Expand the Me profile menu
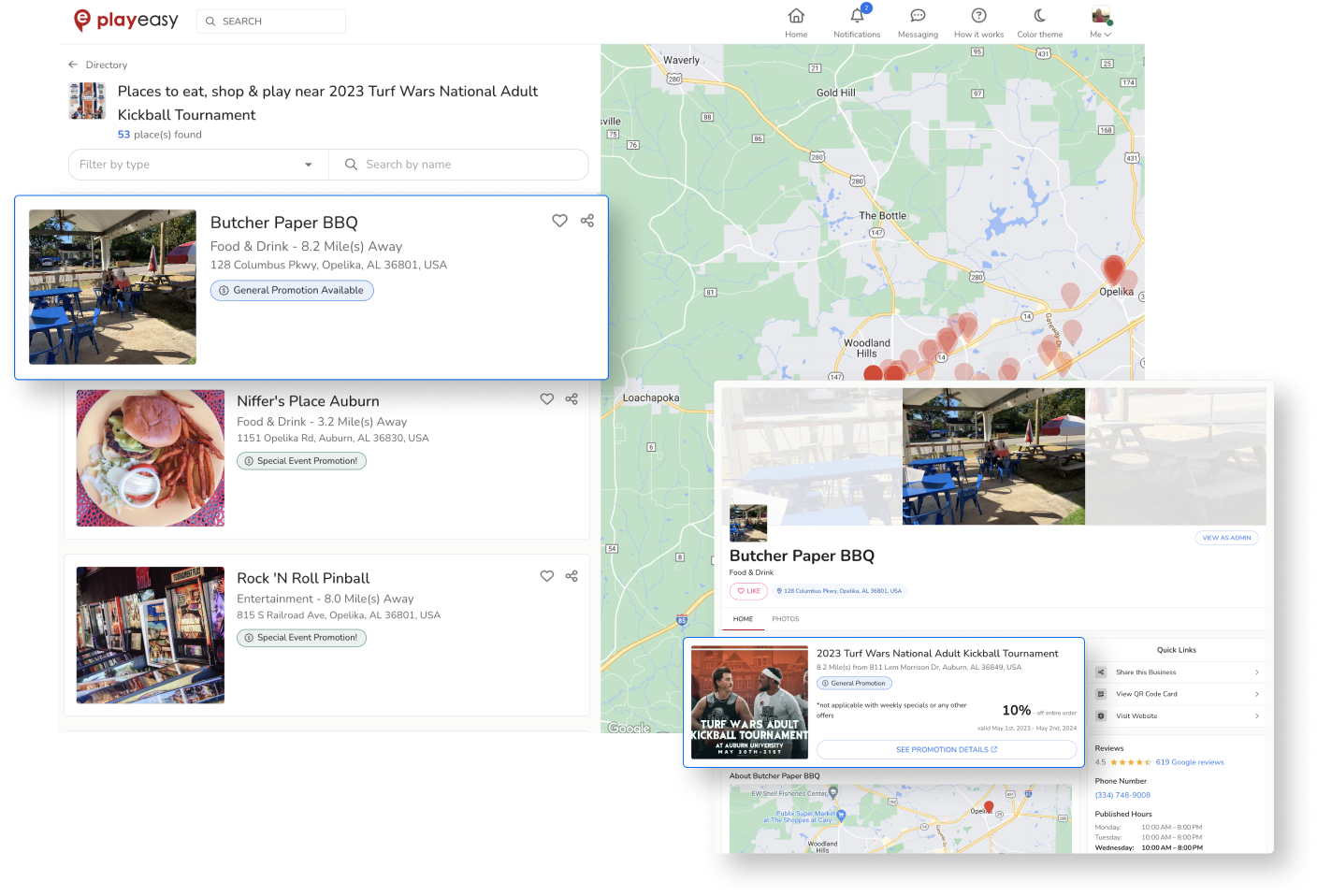 (x=1101, y=22)
